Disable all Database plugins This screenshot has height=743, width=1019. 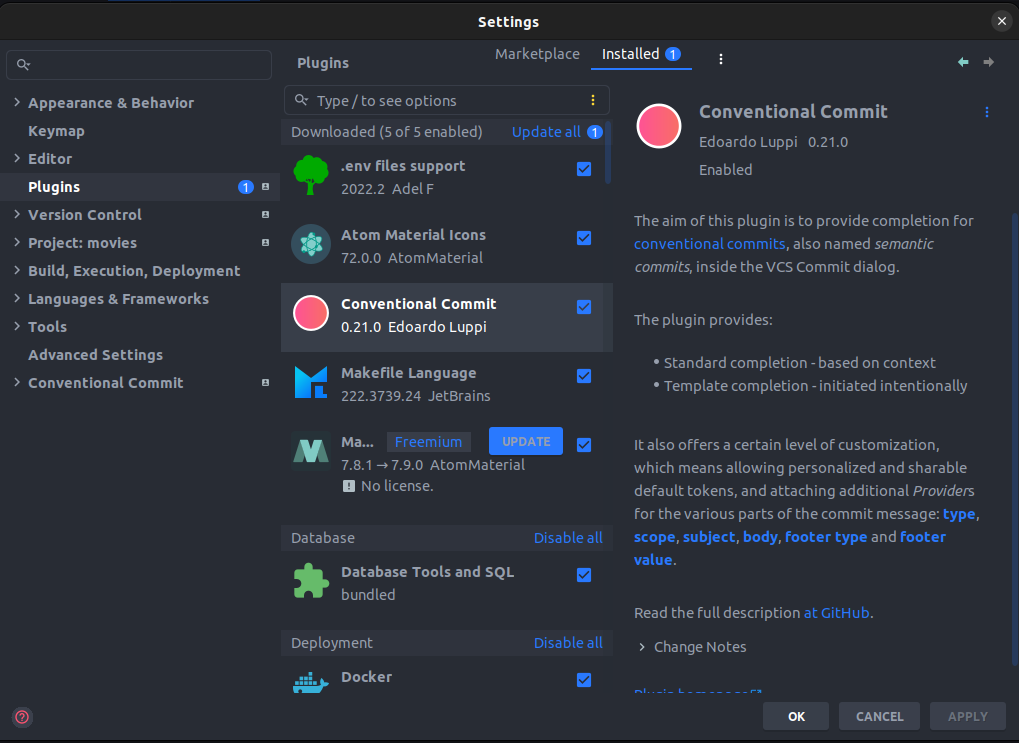(x=568, y=538)
